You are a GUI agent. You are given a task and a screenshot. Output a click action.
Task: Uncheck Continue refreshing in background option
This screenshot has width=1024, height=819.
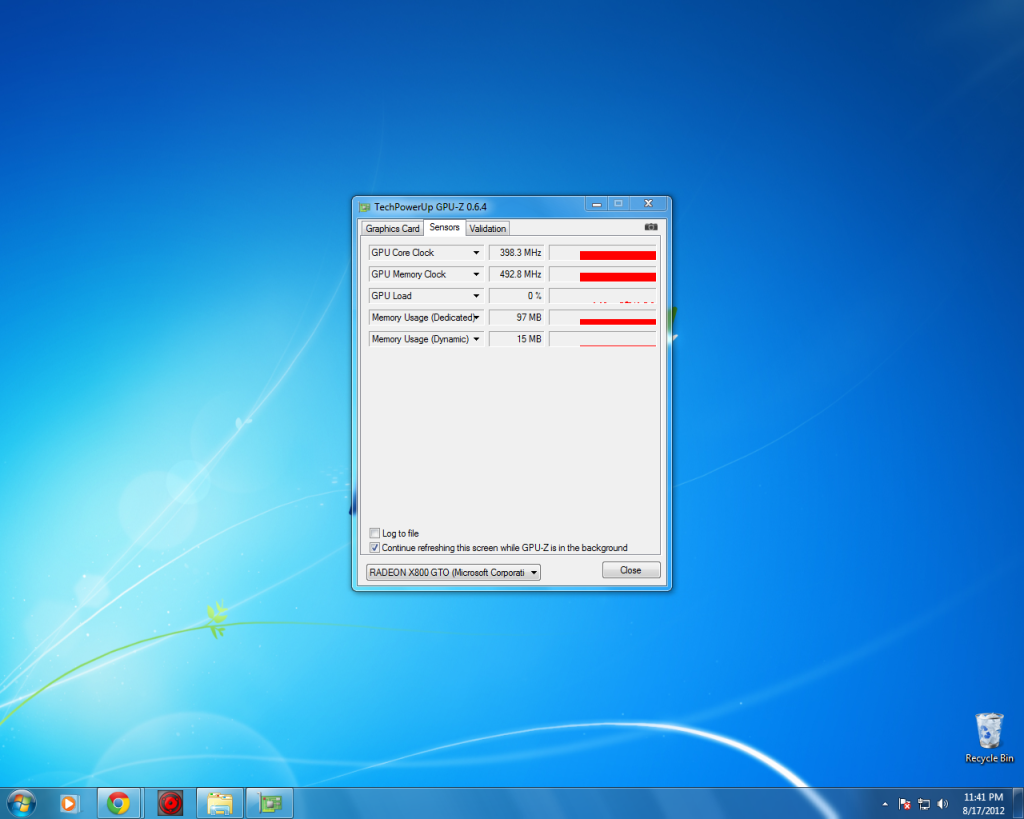(x=375, y=548)
